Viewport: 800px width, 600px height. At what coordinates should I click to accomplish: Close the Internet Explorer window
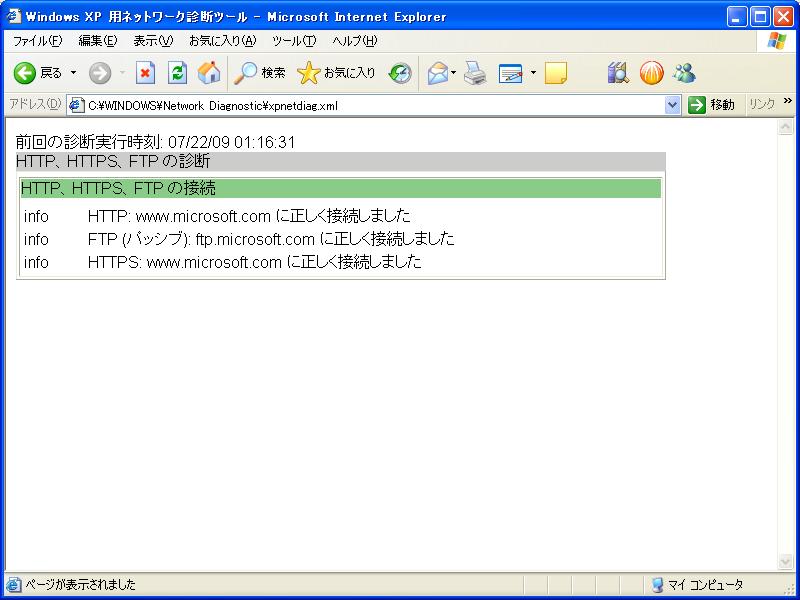click(x=783, y=17)
